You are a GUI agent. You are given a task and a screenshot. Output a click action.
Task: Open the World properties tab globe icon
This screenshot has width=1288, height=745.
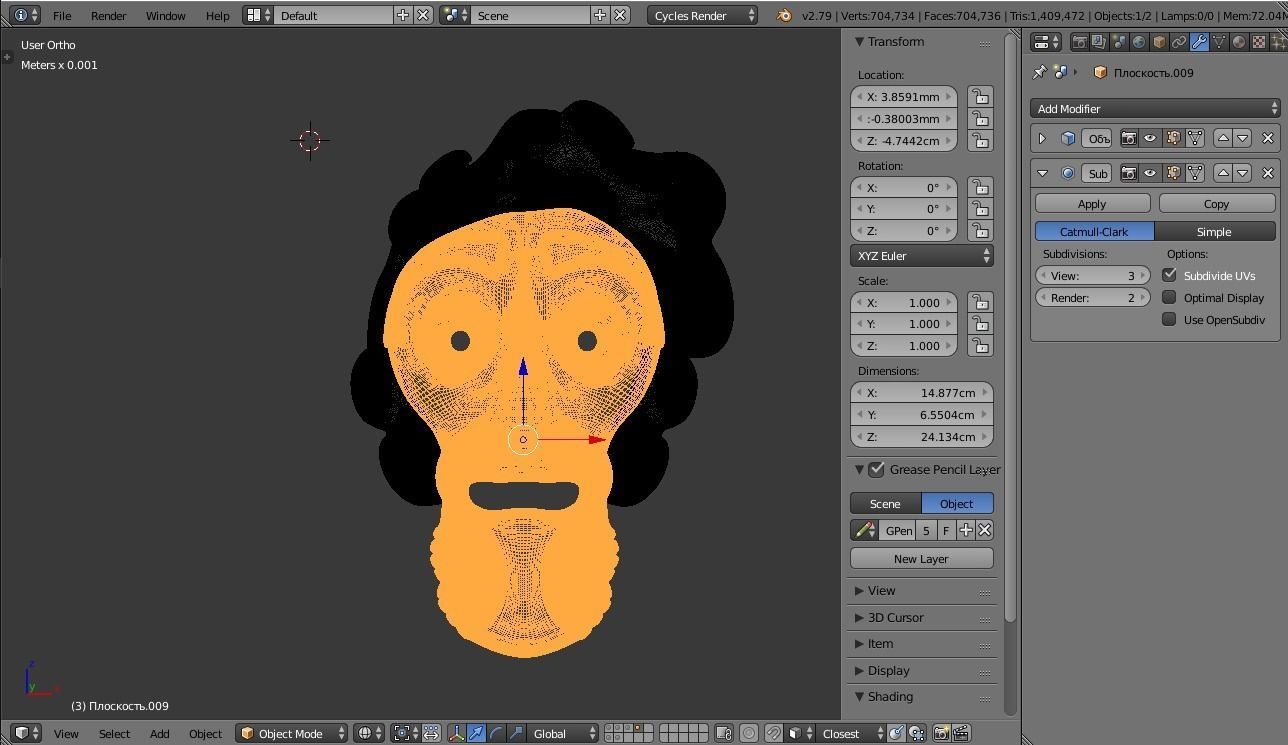click(1139, 42)
